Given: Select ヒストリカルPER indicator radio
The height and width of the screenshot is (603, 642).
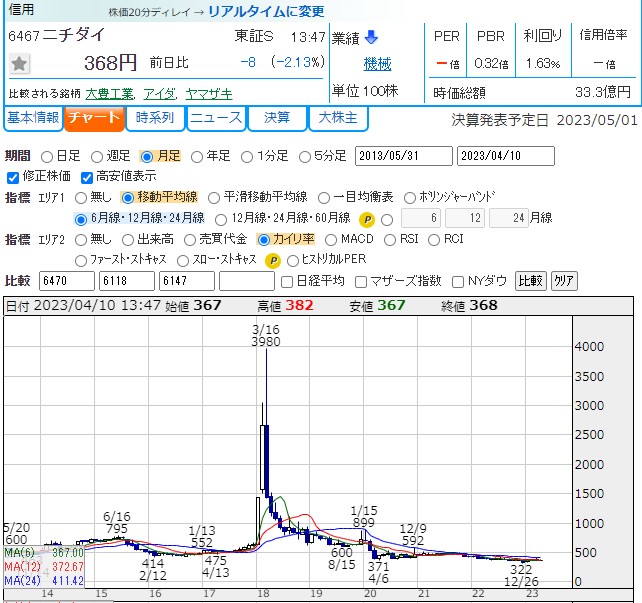Looking at the screenshot, I should coord(293,261).
